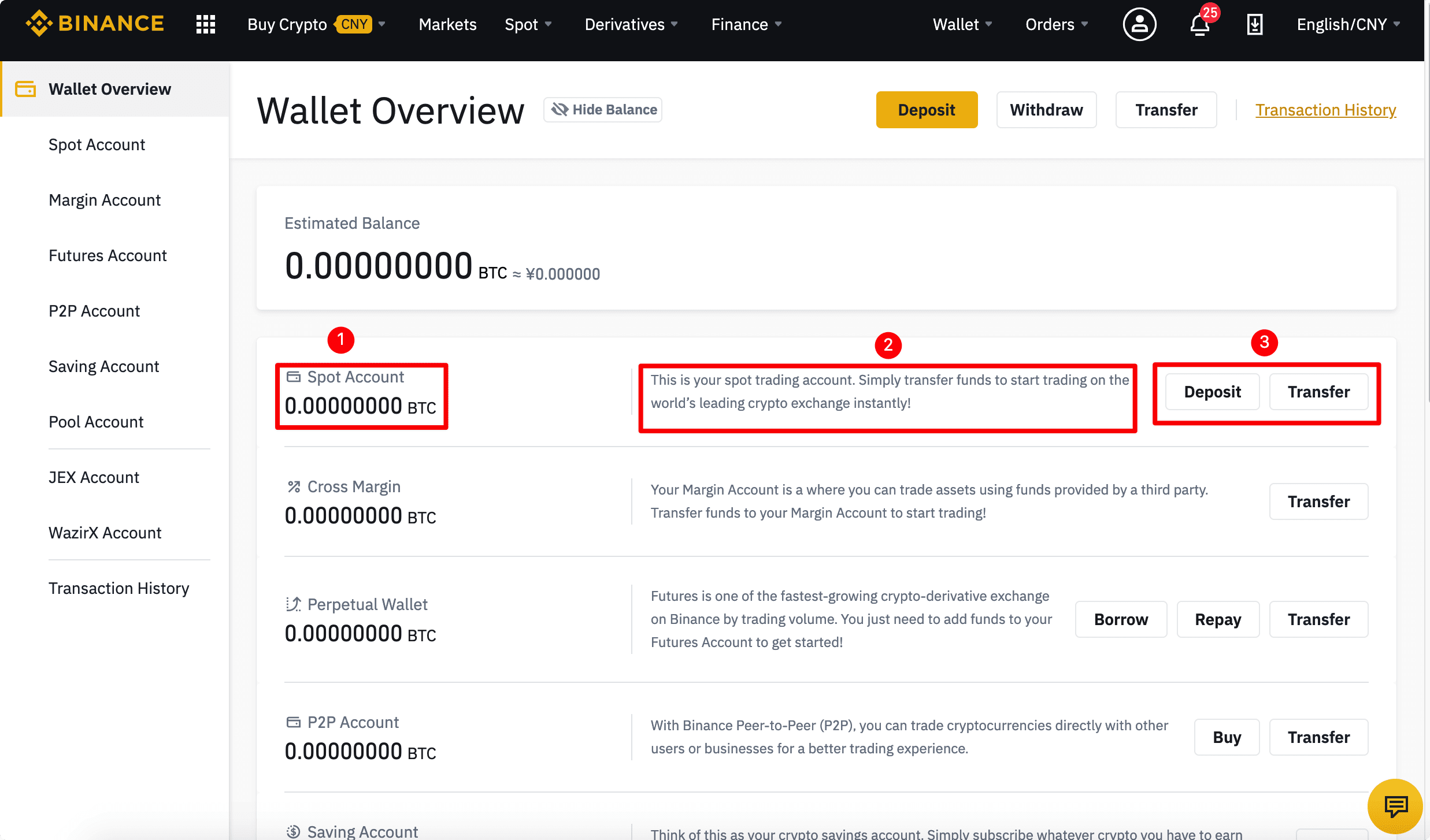Click the CNY badge on Buy Crypto
This screenshot has width=1430, height=840.
coord(354,24)
